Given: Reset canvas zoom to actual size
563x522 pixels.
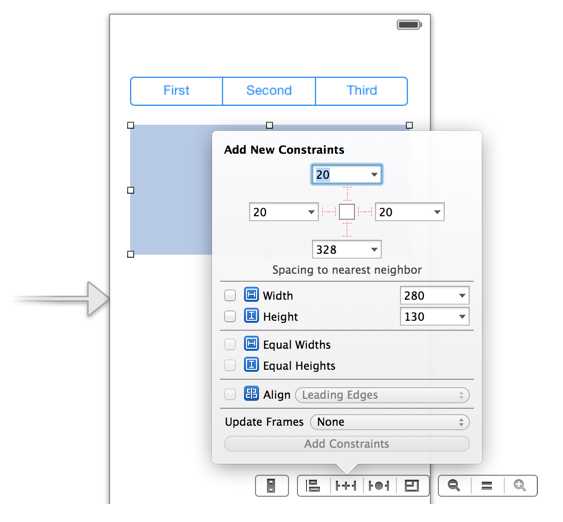Looking at the screenshot, I should point(487,486).
